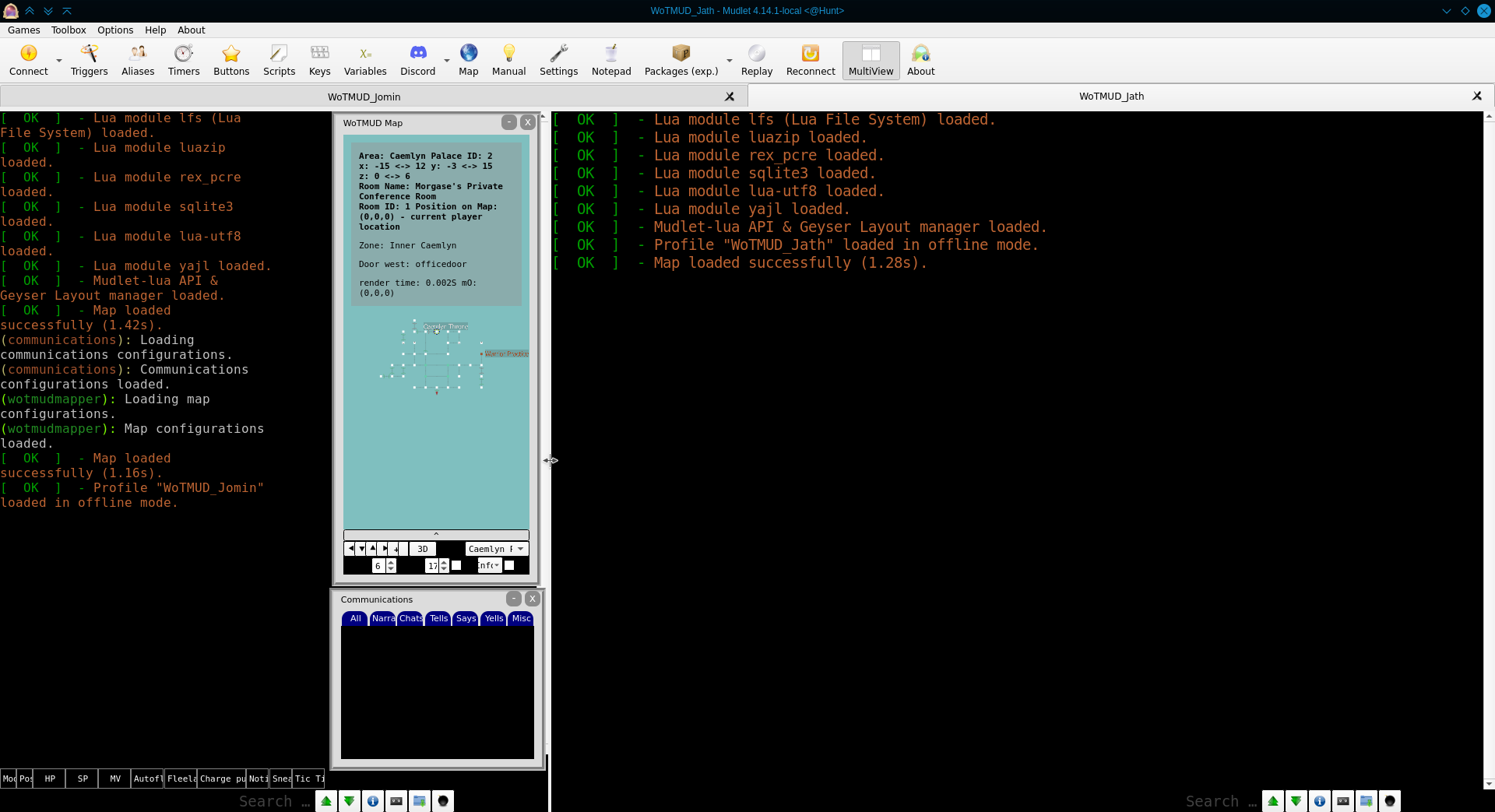The image size is (1495, 812).
Task: Open the Variables editor
Action: pos(365,60)
